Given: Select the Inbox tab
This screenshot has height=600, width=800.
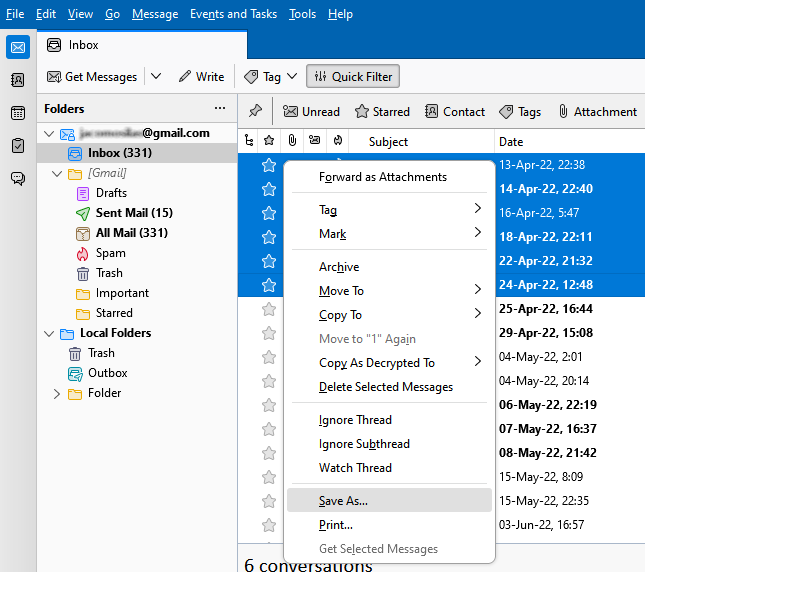Looking at the screenshot, I should 142,45.
